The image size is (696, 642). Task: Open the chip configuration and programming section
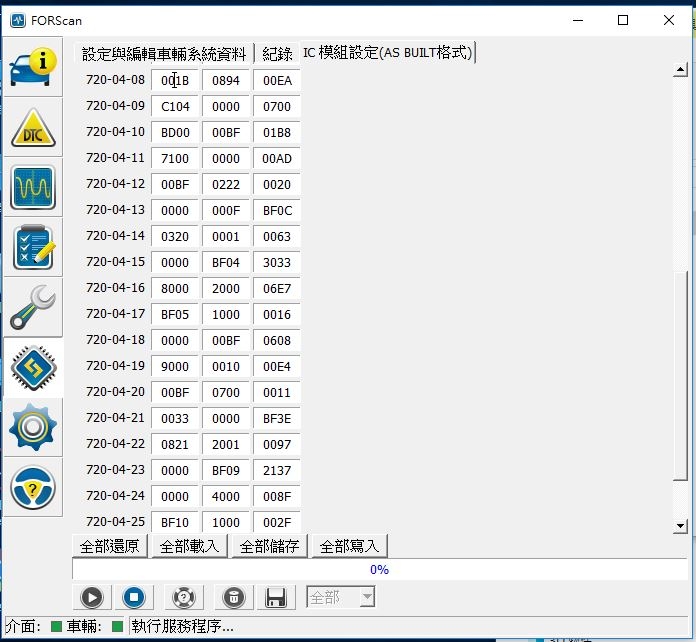click(33, 368)
